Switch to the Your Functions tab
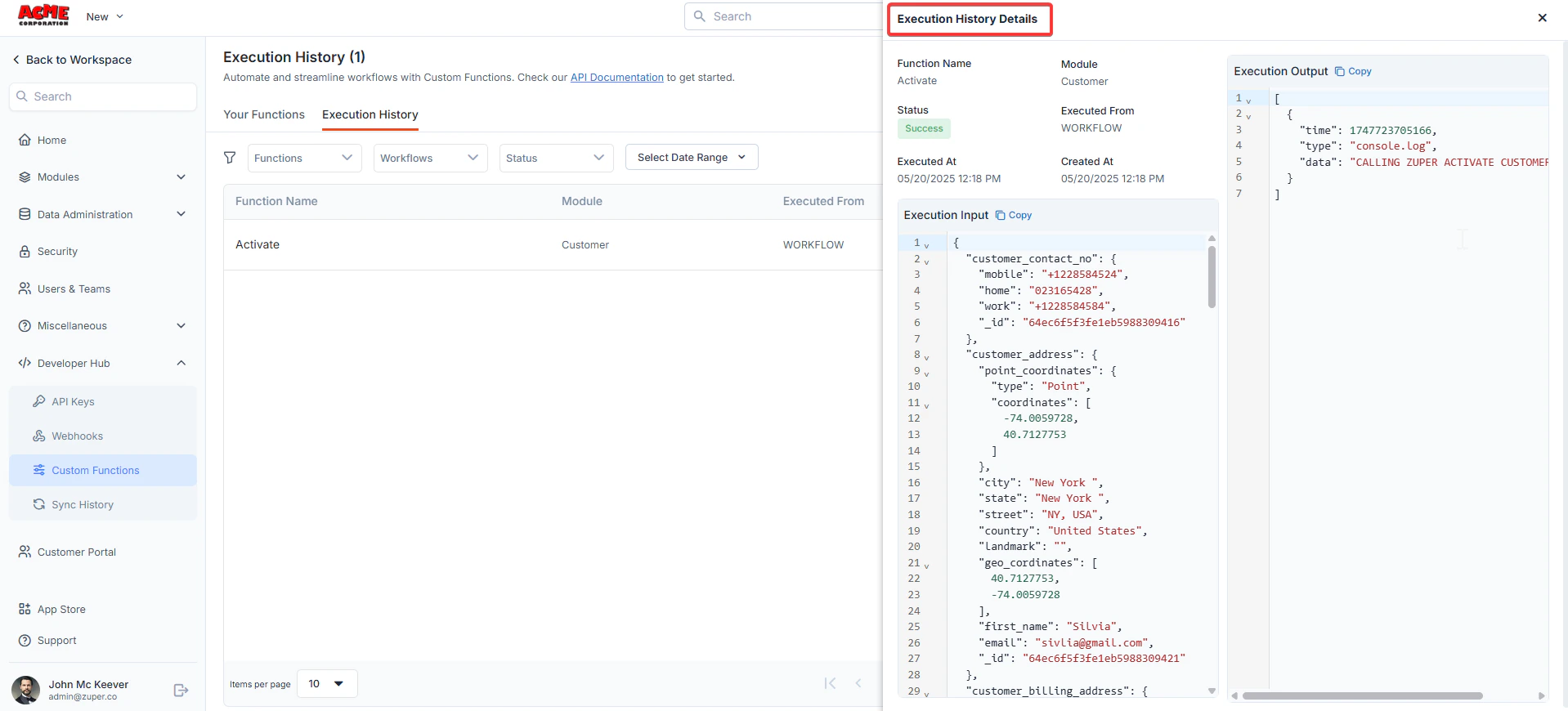Viewport: 1568px width, 711px height. (264, 114)
